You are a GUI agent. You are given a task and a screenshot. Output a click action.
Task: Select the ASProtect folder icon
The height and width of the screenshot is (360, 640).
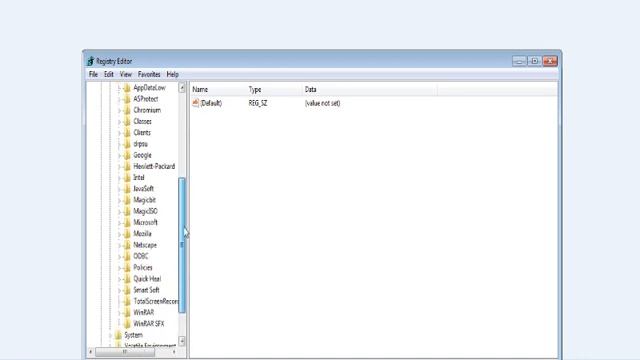click(127, 99)
